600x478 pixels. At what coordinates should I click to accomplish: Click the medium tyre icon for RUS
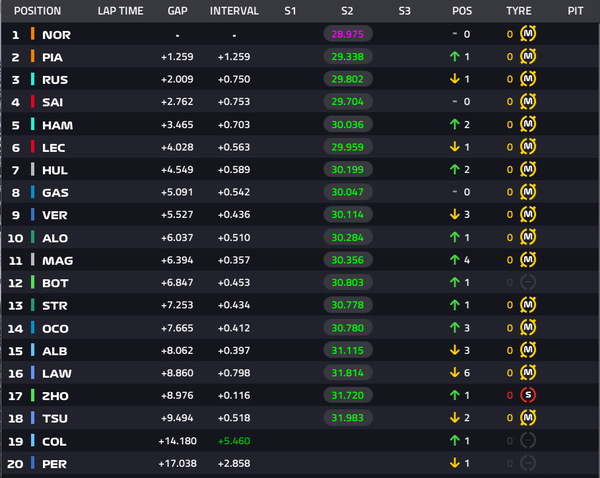point(528,79)
